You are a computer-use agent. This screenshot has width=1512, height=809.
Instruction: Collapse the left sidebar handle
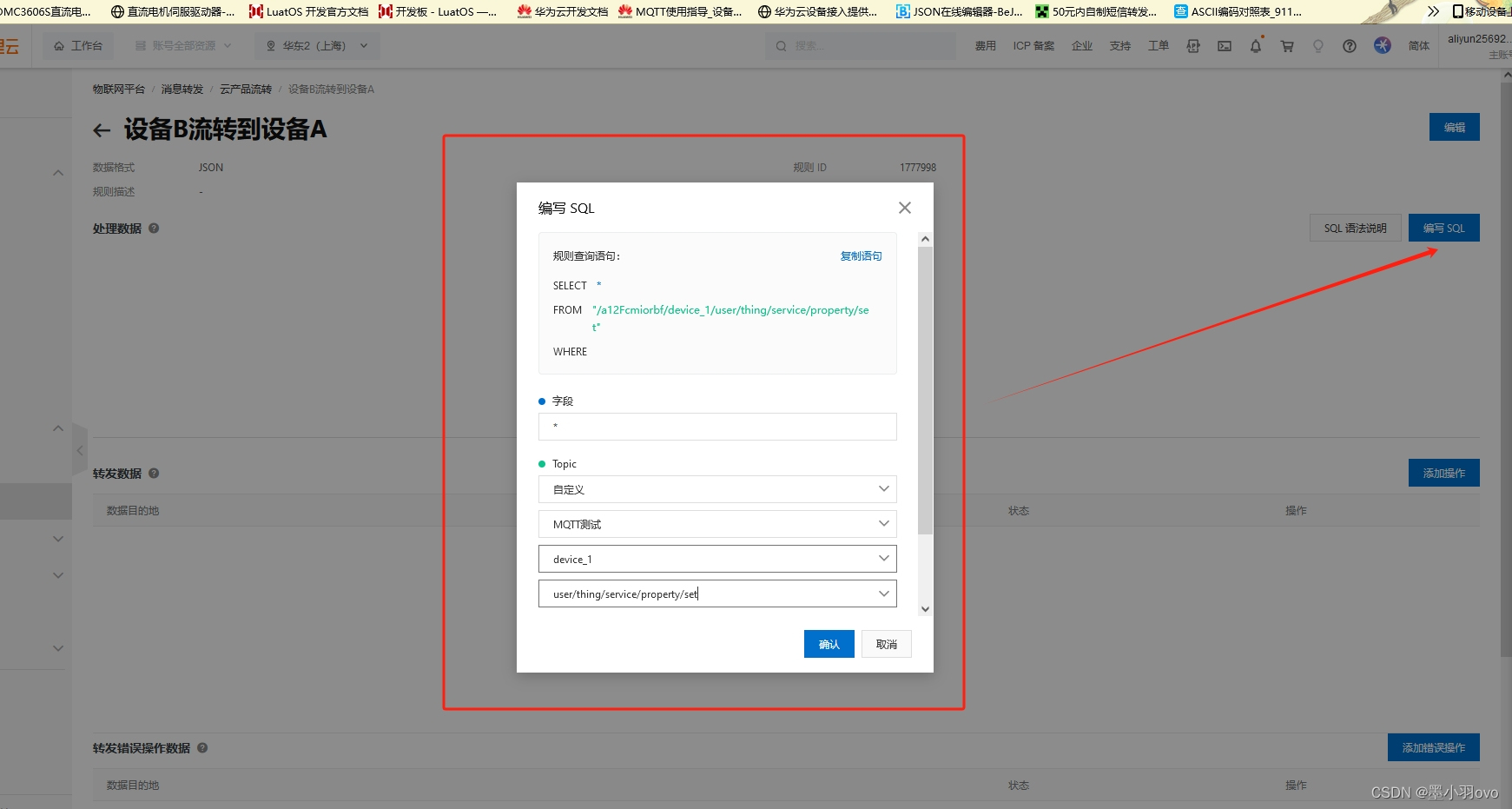(x=80, y=450)
